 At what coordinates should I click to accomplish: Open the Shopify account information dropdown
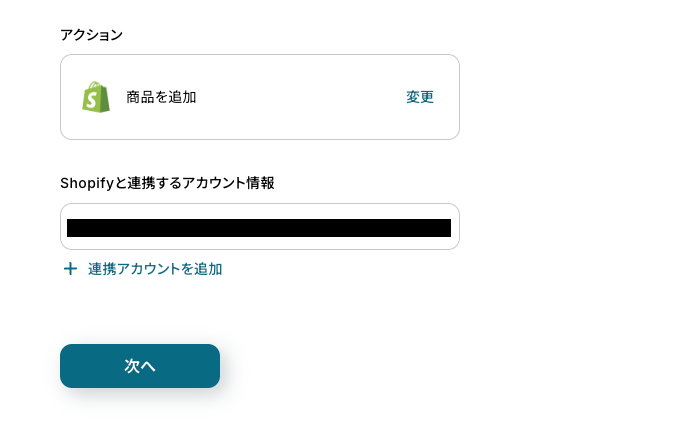(x=259, y=227)
